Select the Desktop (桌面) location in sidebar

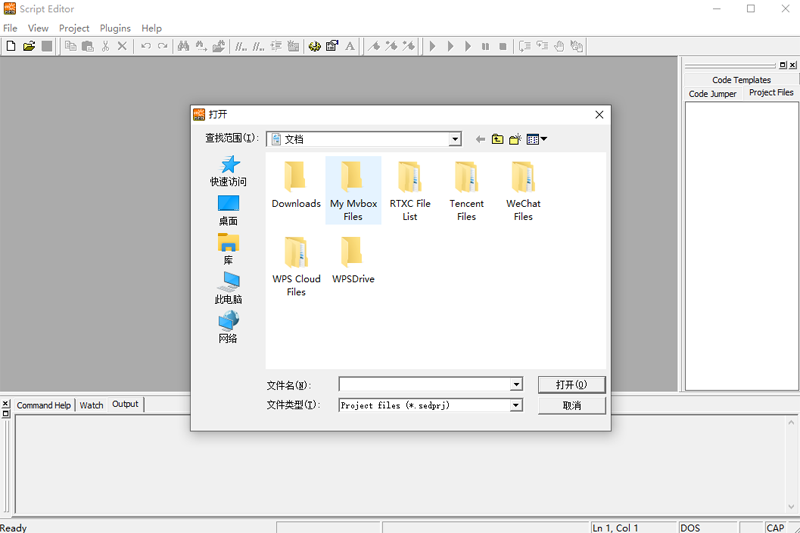(x=228, y=209)
